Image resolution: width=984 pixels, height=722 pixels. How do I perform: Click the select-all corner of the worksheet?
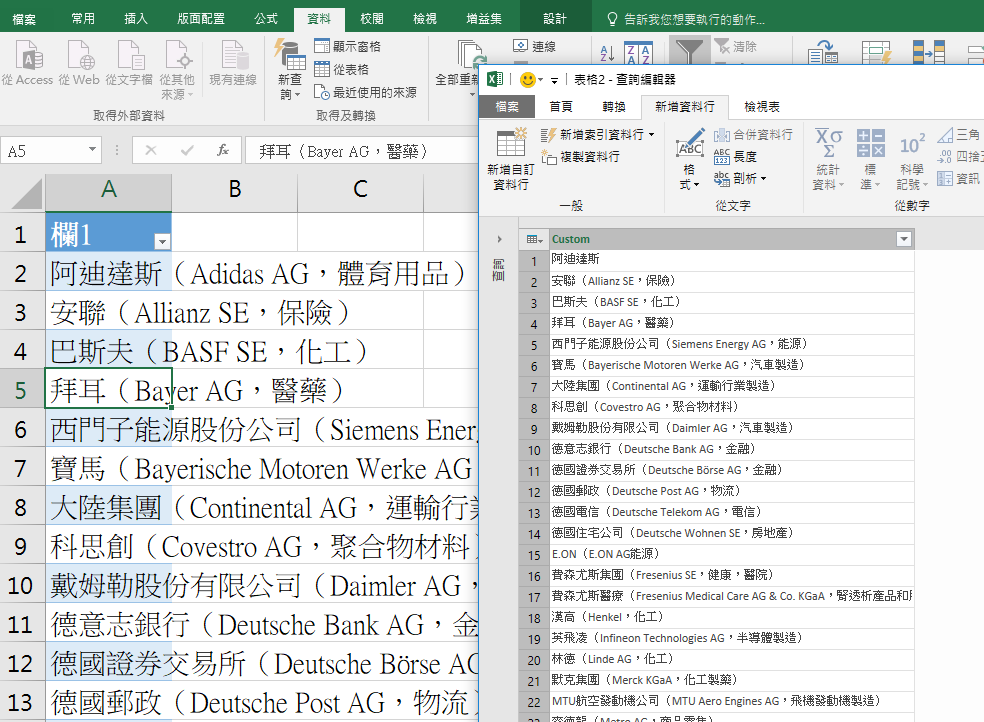(x=24, y=193)
